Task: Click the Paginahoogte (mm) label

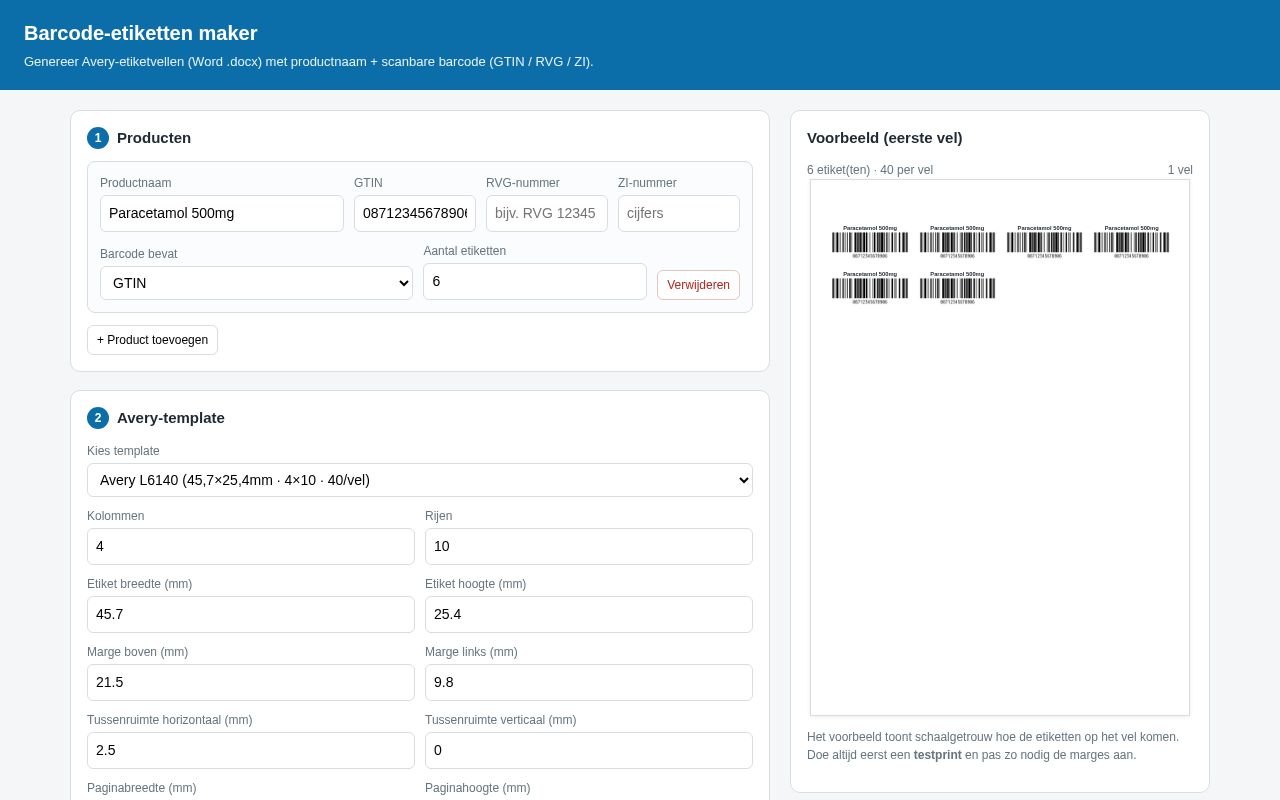Action: pyautogui.click(x=478, y=788)
